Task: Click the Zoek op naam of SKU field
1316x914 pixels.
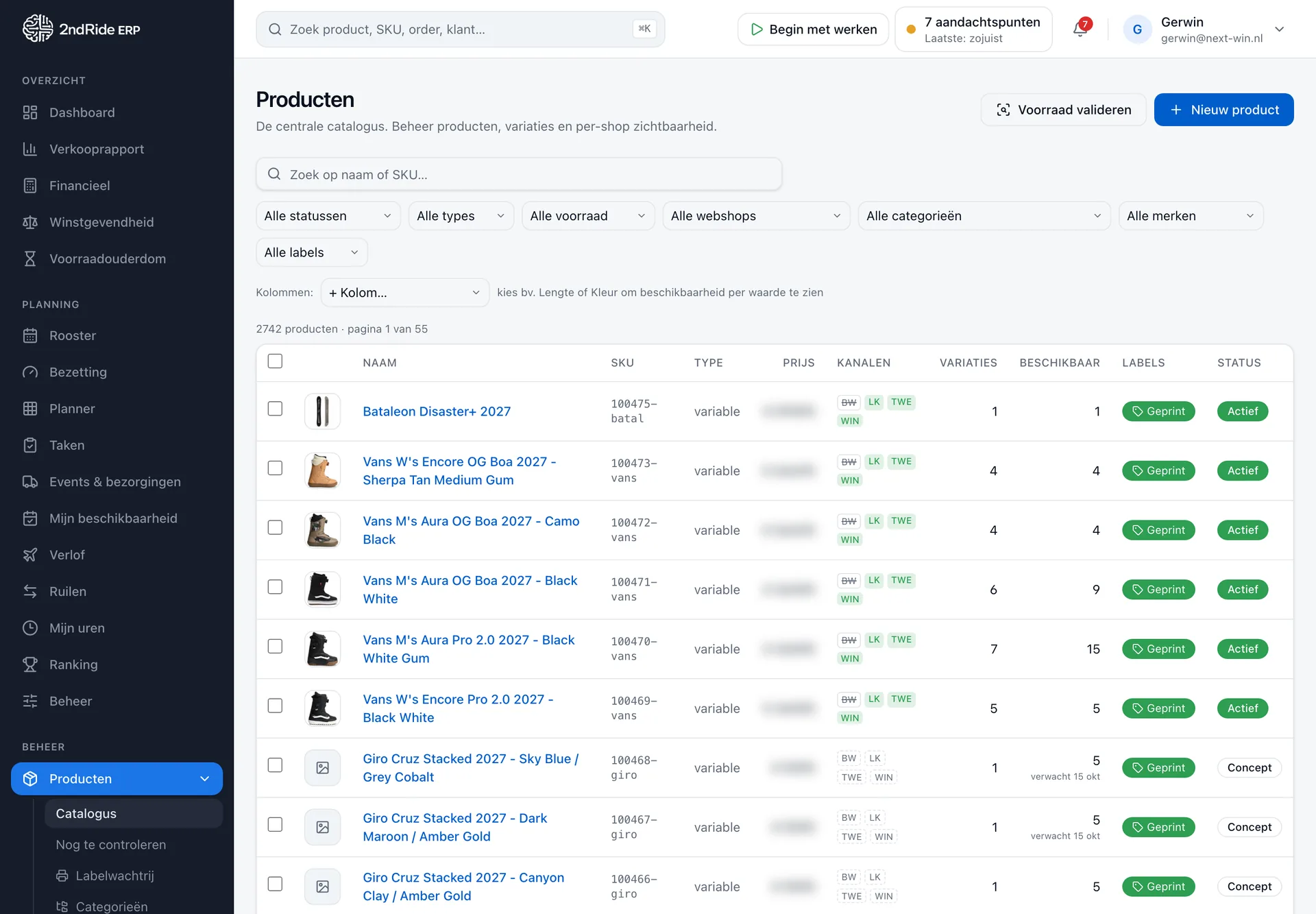Action: 519,174
